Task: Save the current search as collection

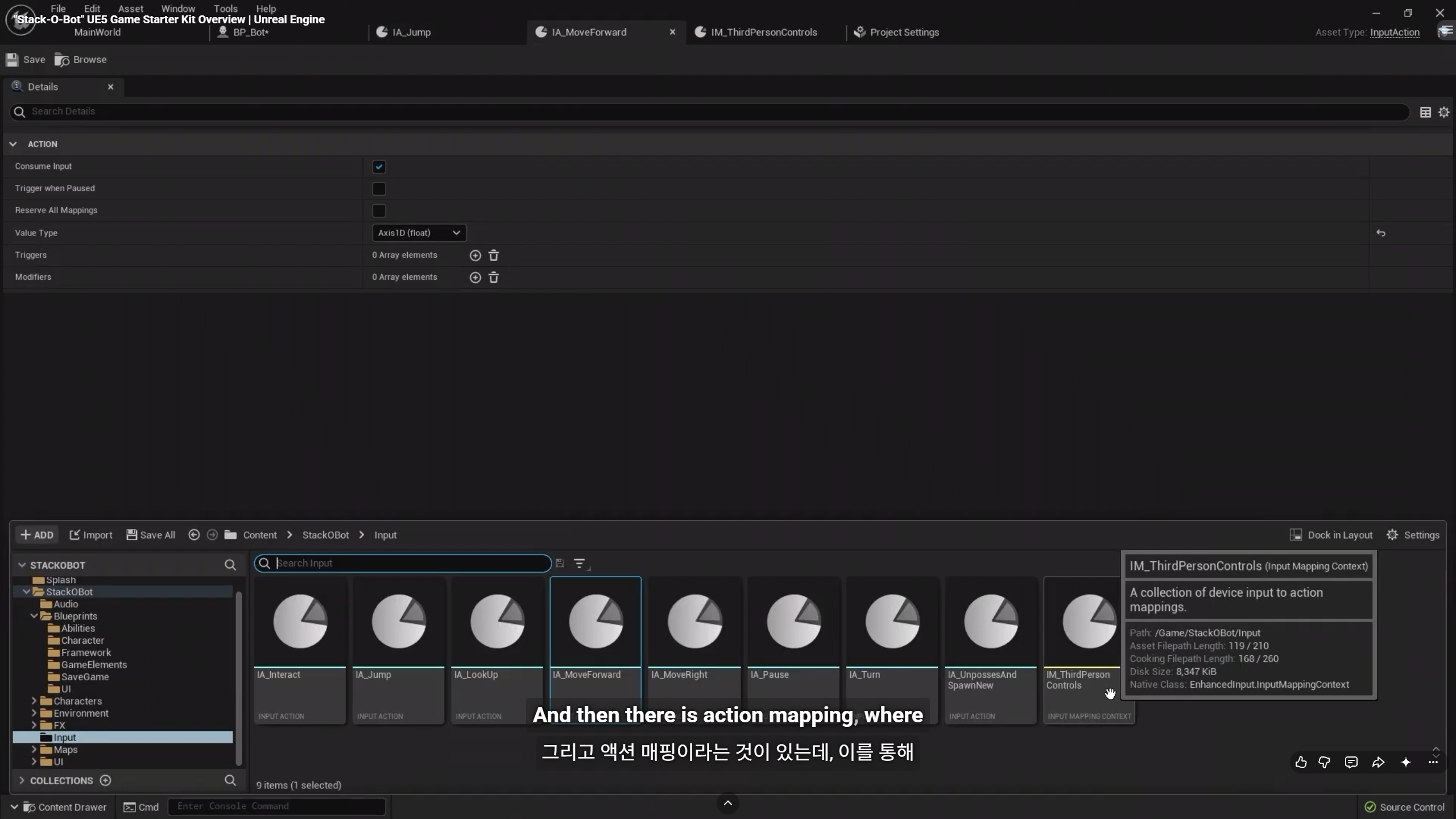Action: point(560,563)
